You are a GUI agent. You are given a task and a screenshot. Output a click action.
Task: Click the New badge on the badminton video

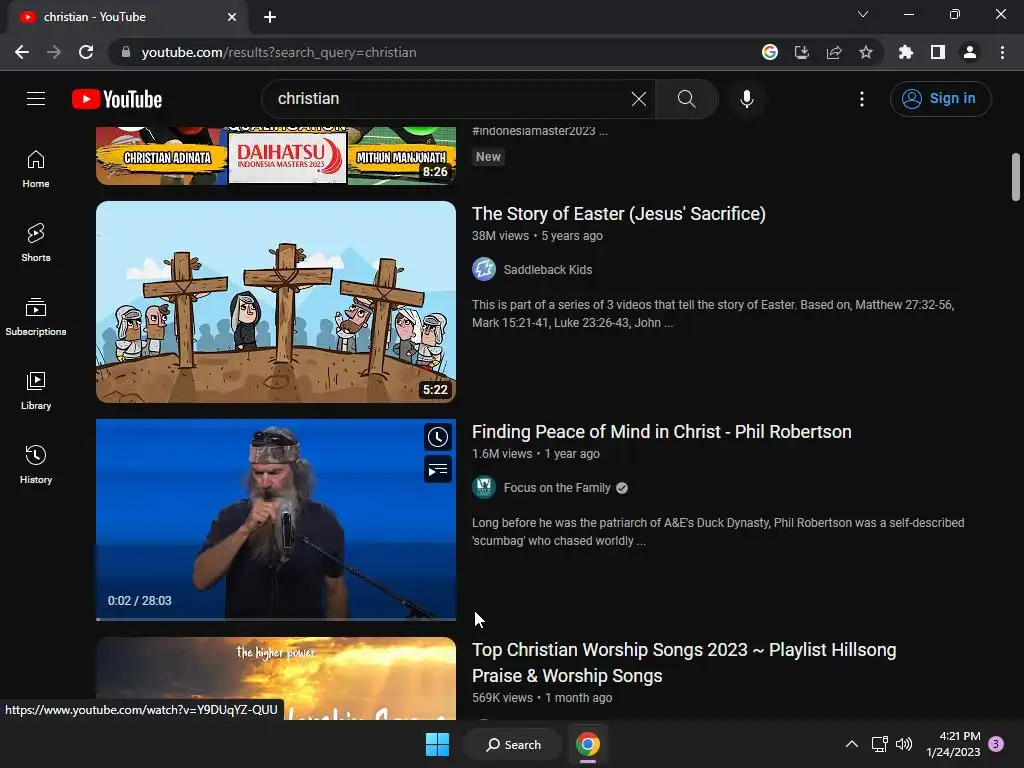tap(488, 157)
